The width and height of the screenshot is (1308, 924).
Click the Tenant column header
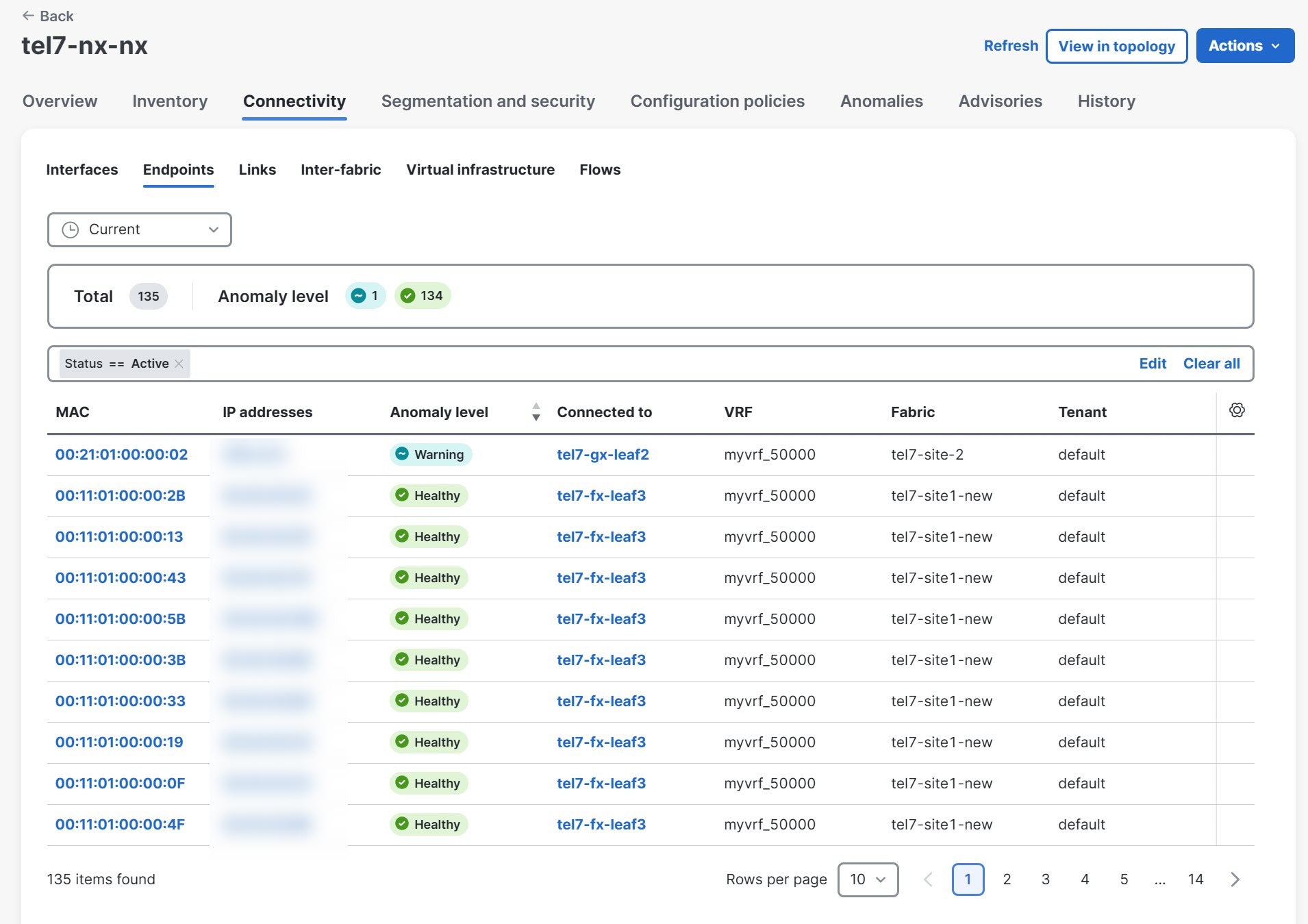coord(1082,412)
